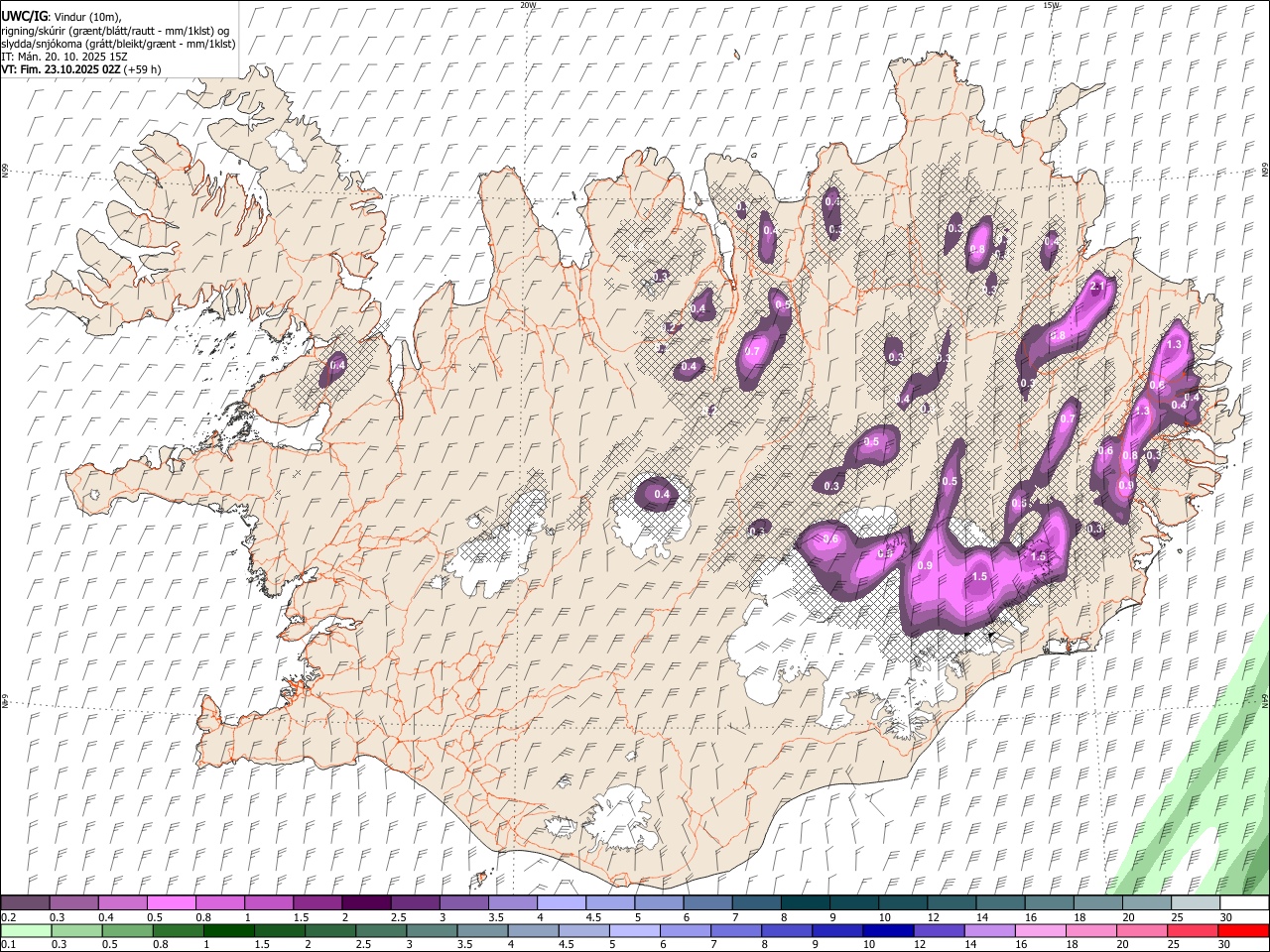The width and height of the screenshot is (1270, 952).
Task: Click the UWC/IG title text
Action: click(24, 17)
